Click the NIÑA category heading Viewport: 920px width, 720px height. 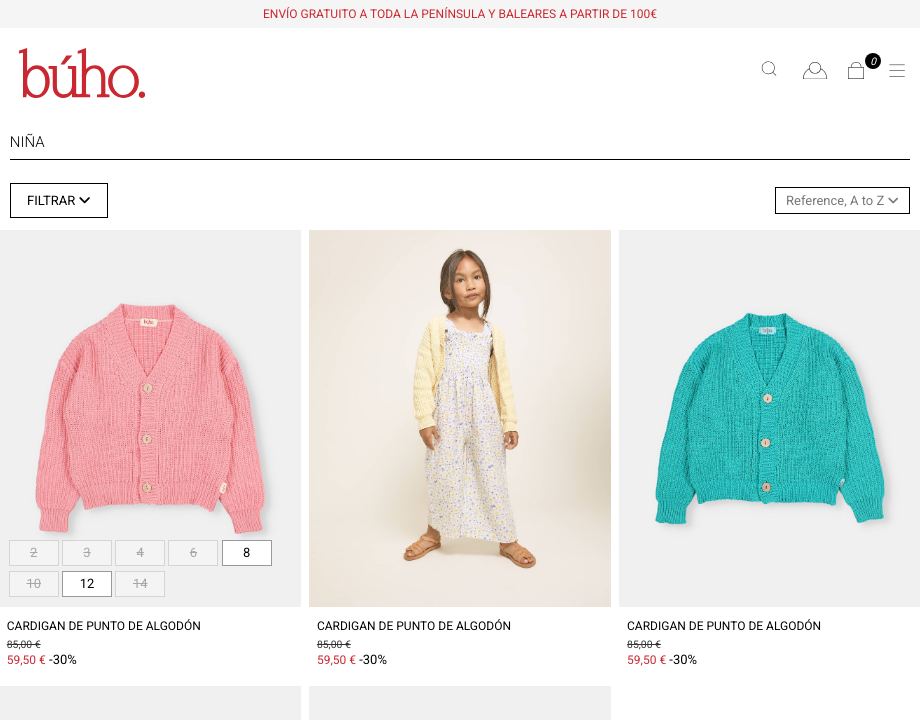point(27,142)
